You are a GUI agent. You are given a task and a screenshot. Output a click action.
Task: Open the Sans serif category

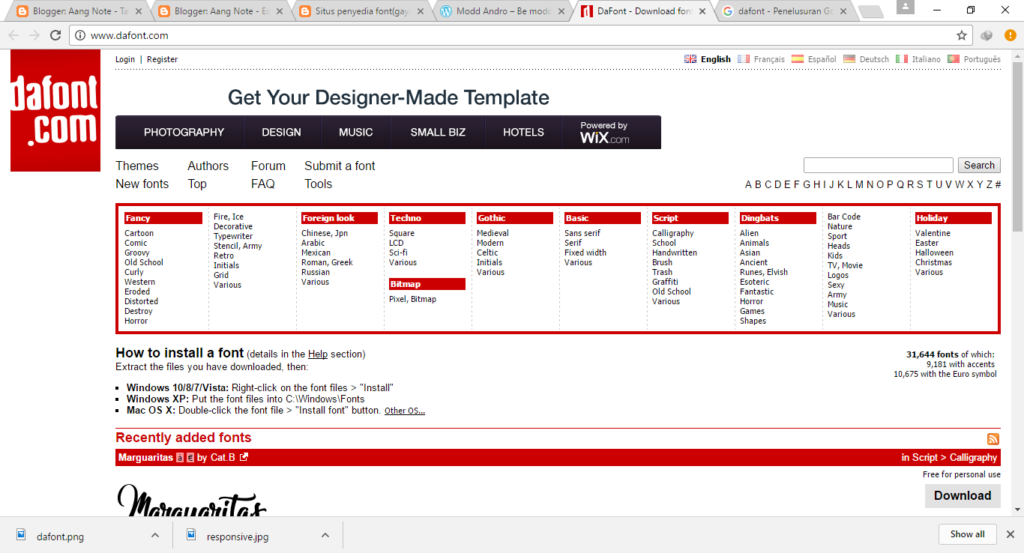pyautogui.click(x=582, y=233)
